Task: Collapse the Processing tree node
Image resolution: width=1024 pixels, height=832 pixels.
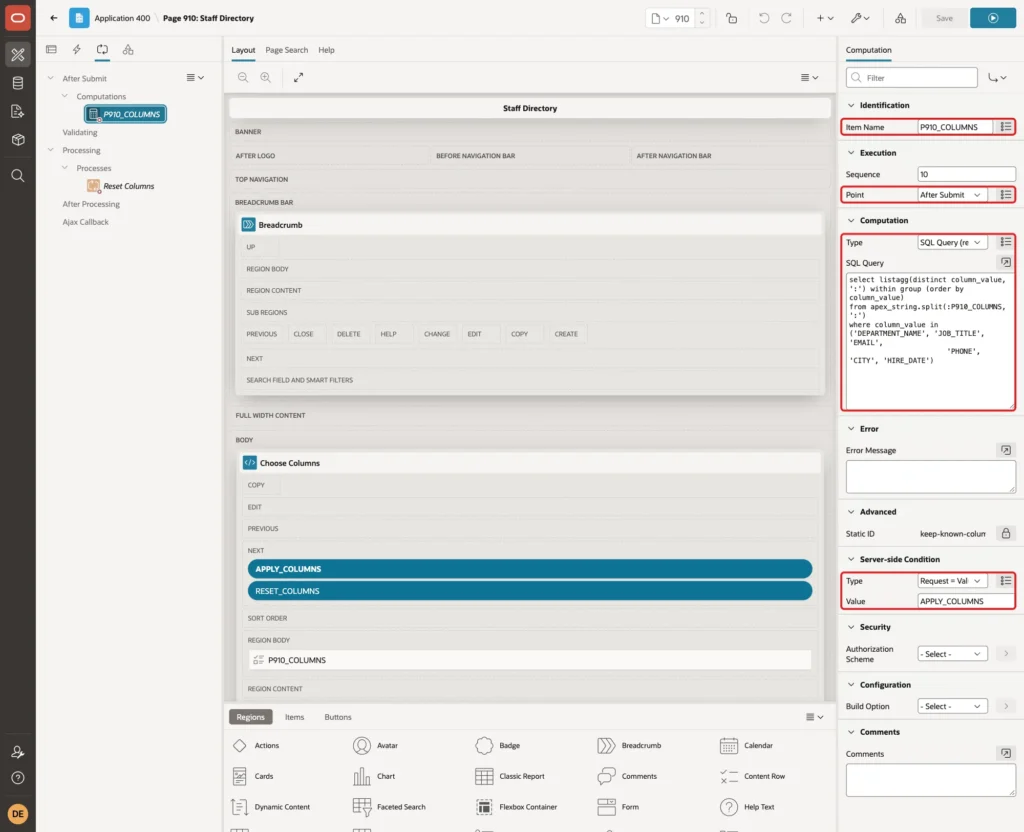Action: 50,150
